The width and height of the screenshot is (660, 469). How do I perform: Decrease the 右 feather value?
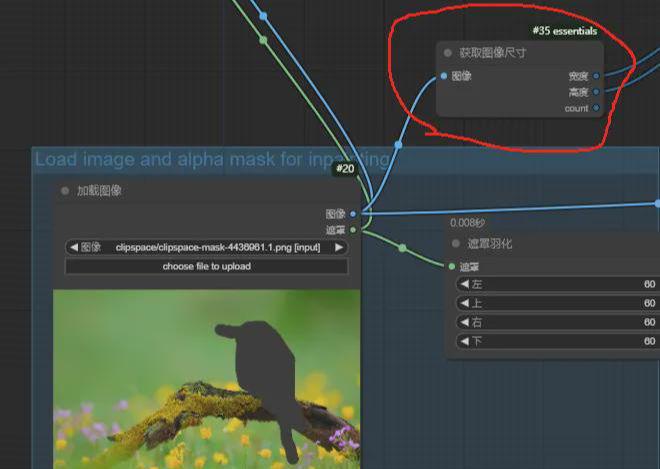(x=465, y=322)
